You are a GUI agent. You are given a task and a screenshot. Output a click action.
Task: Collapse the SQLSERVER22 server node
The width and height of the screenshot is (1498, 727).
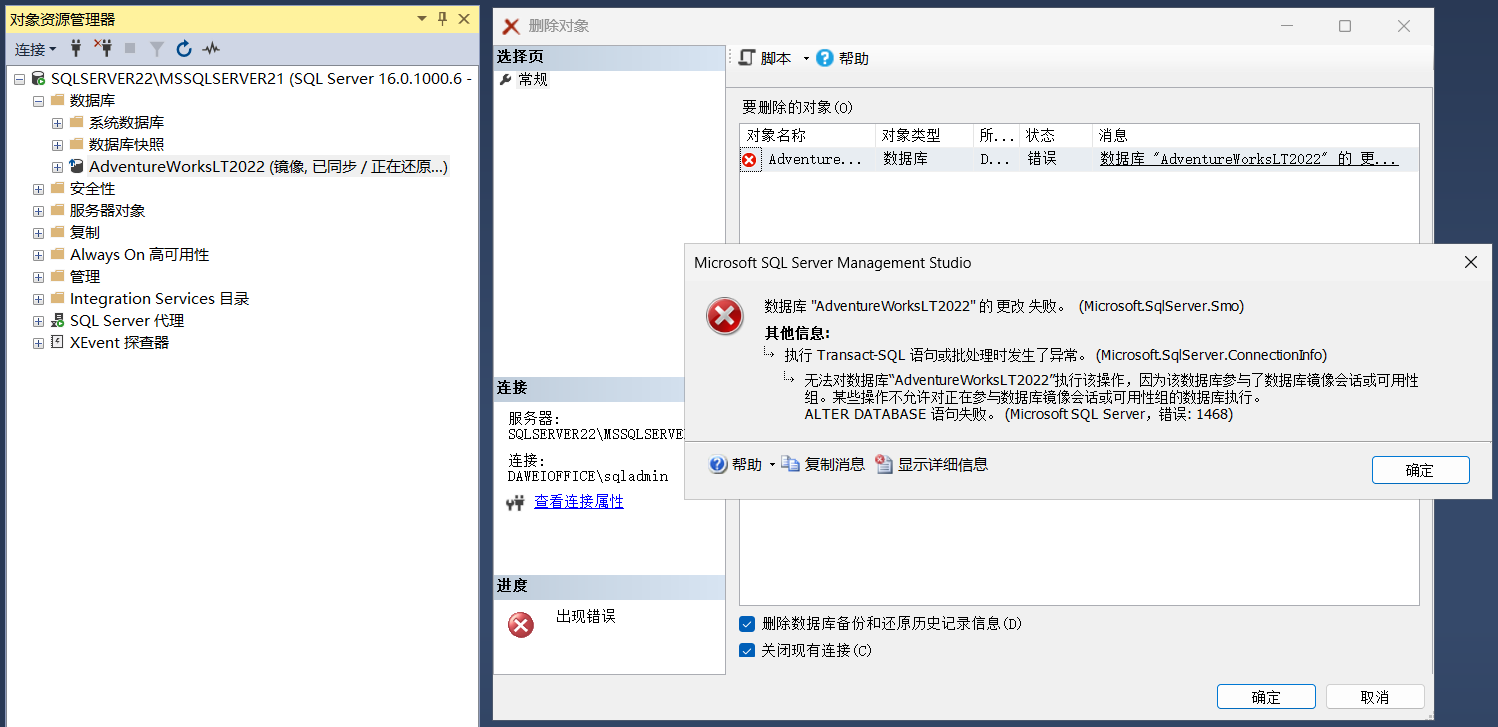(19, 79)
